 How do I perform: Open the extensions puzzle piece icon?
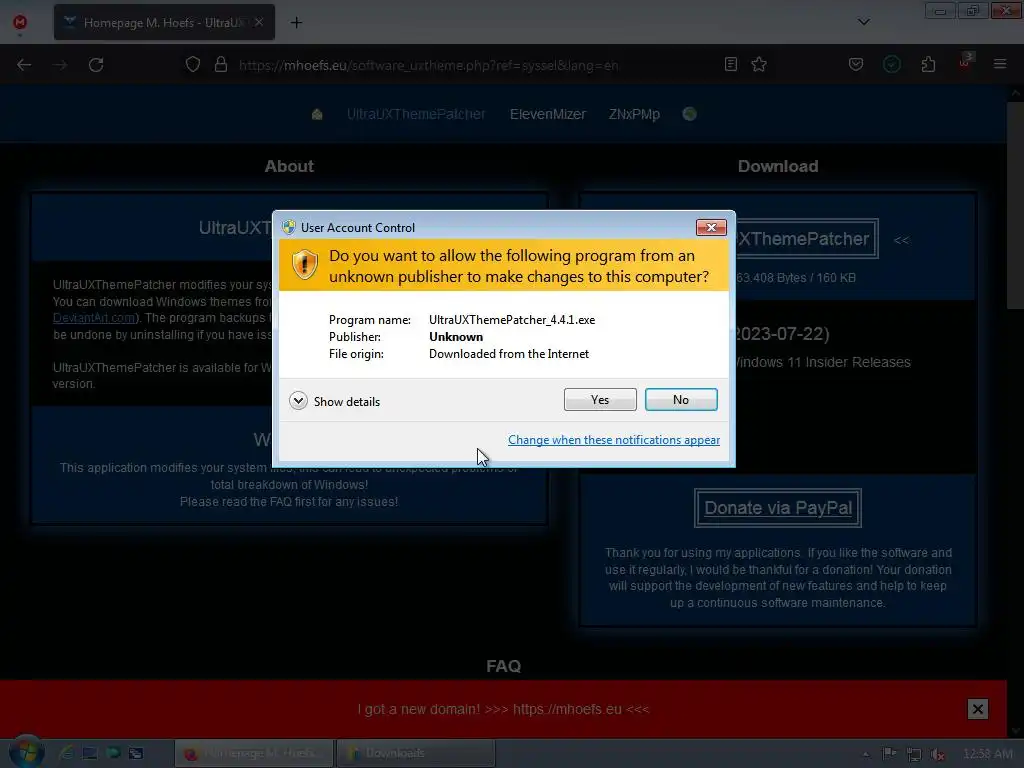point(928,64)
